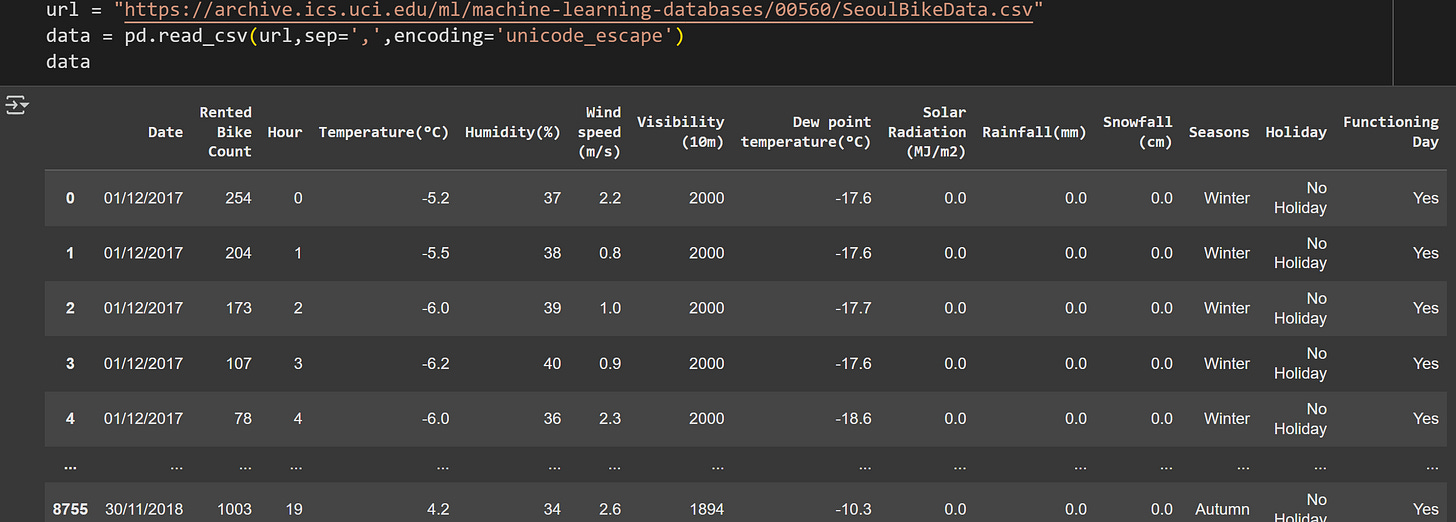Click the Rented Bike Count column header
The width and height of the screenshot is (1456, 522).
(225, 132)
